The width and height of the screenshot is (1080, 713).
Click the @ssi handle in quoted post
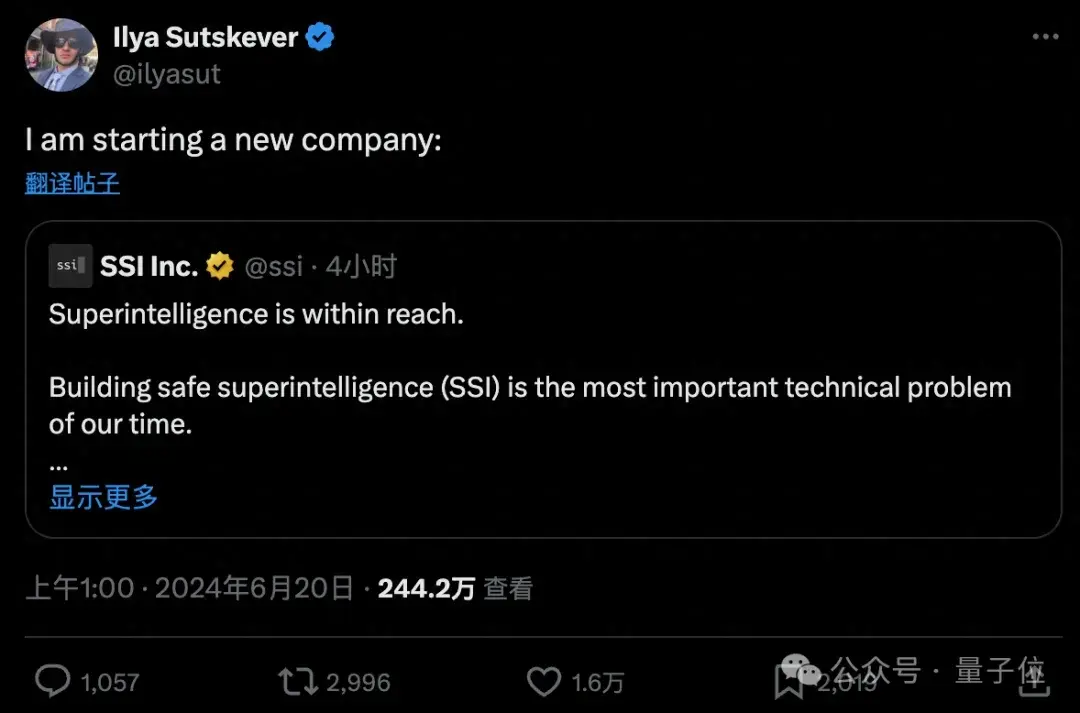273,266
